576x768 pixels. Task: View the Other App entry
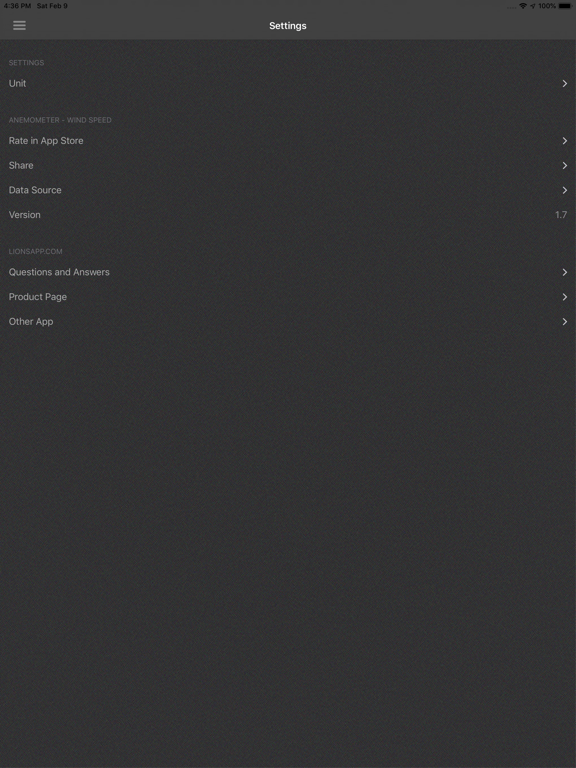(288, 321)
